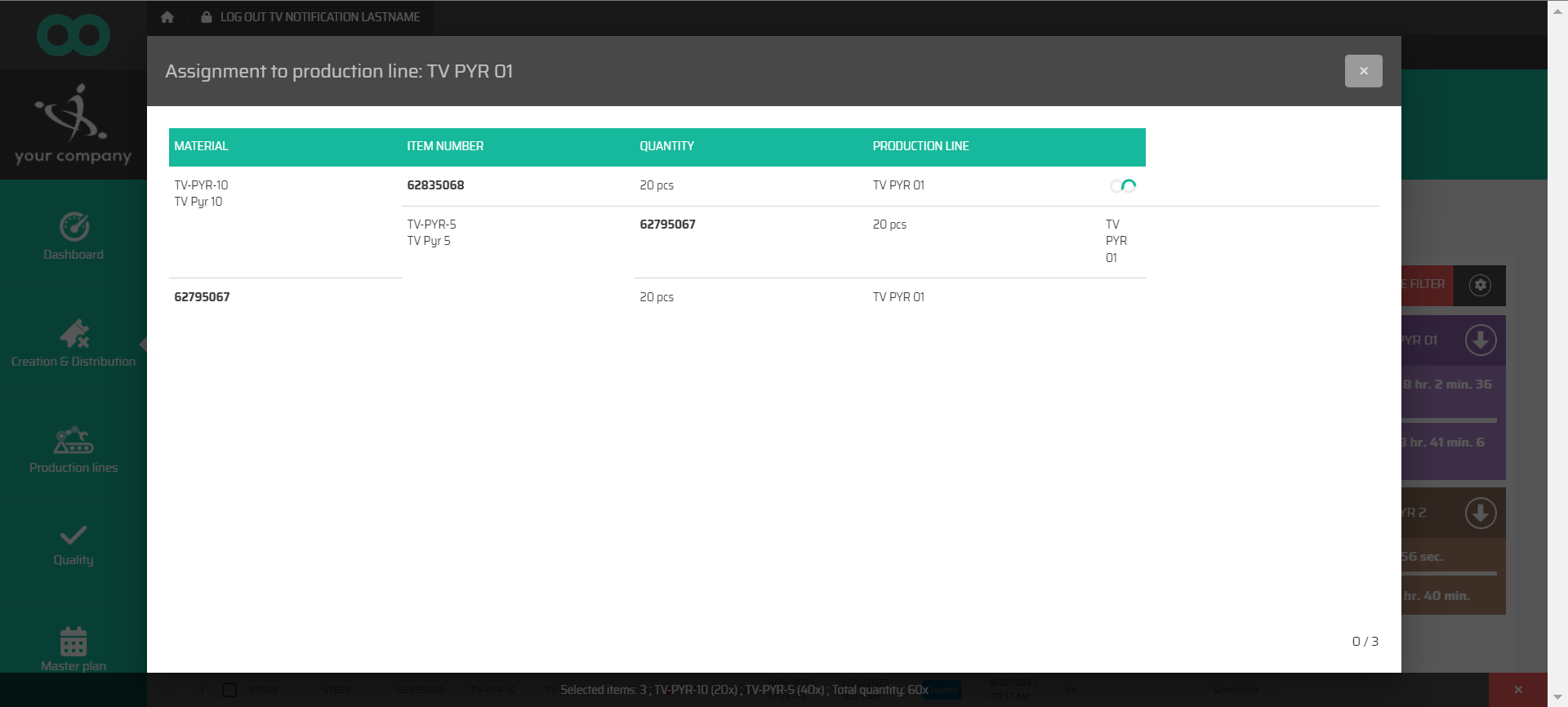Open the filter settings gear icon
1568x707 pixels.
(x=1480, y=285)
